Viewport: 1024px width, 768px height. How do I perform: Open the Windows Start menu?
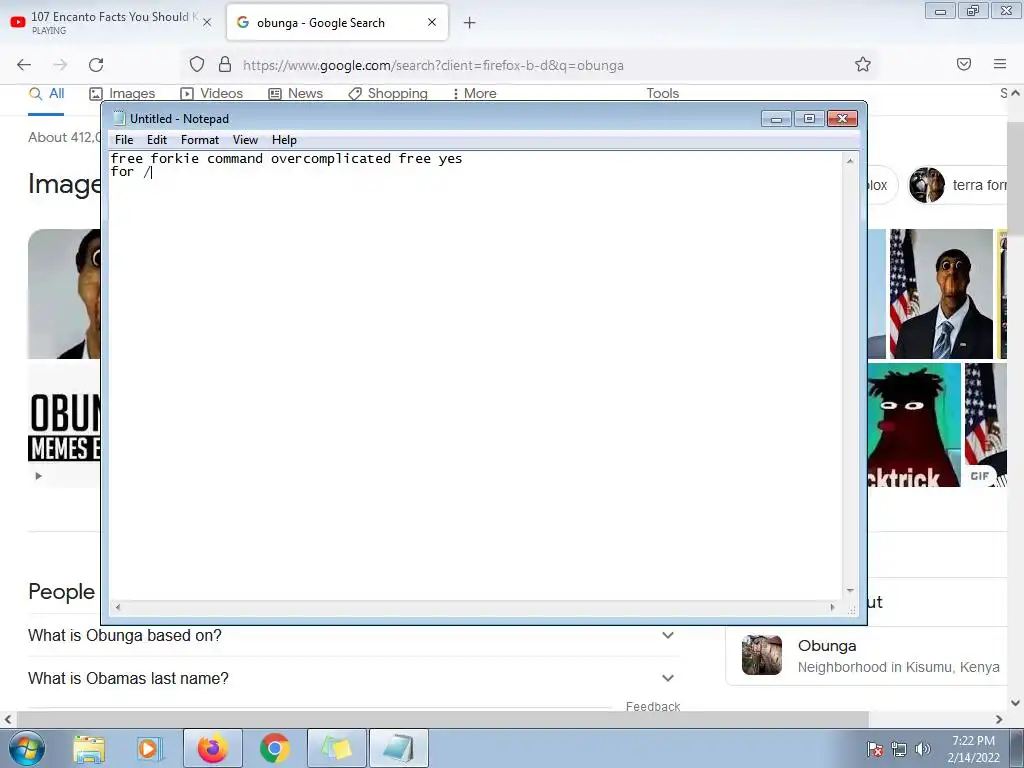pyautogui.click(x=27, y=748)
